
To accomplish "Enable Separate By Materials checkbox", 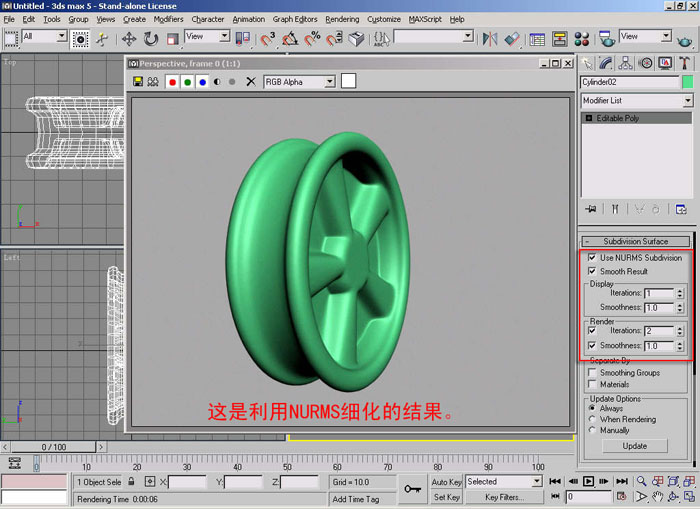I will (592, 384).
